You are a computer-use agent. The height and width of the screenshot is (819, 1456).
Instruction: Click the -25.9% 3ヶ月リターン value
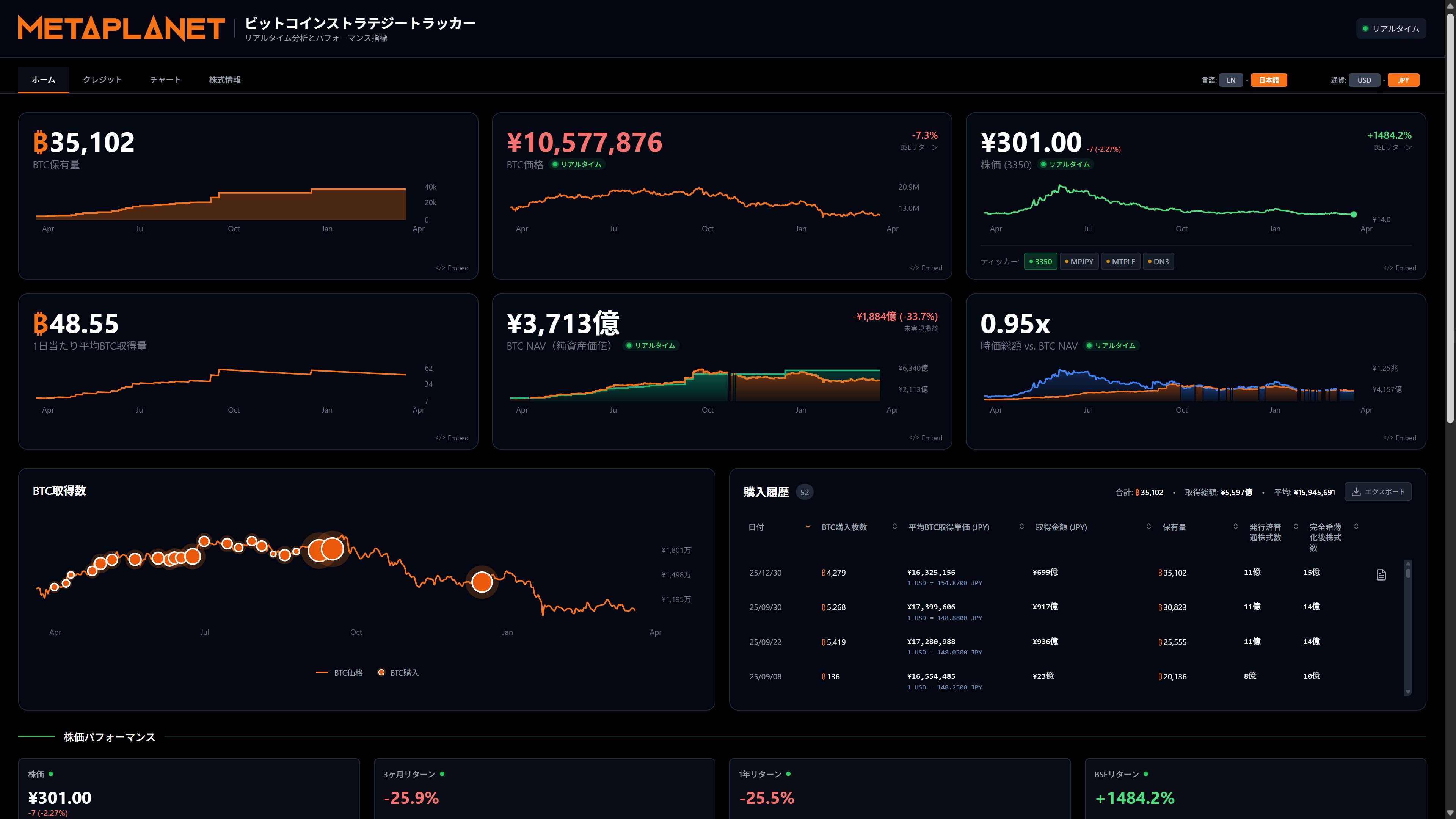click(411, 798)
